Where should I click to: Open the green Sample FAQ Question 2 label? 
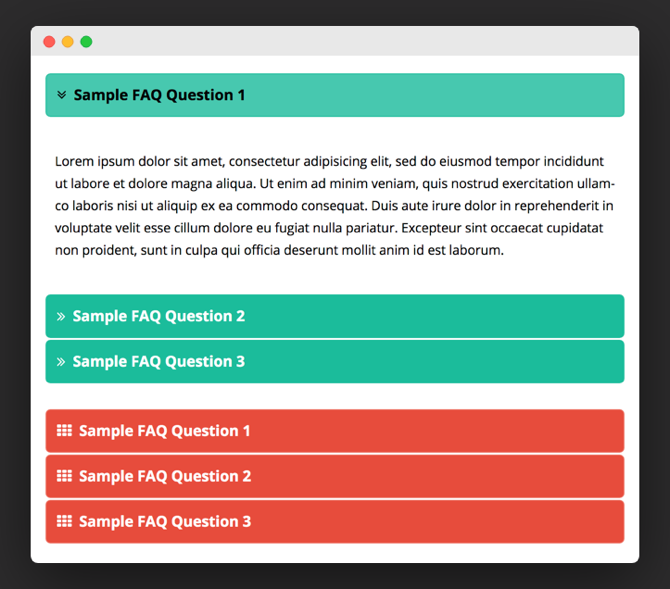coord(159,316)
